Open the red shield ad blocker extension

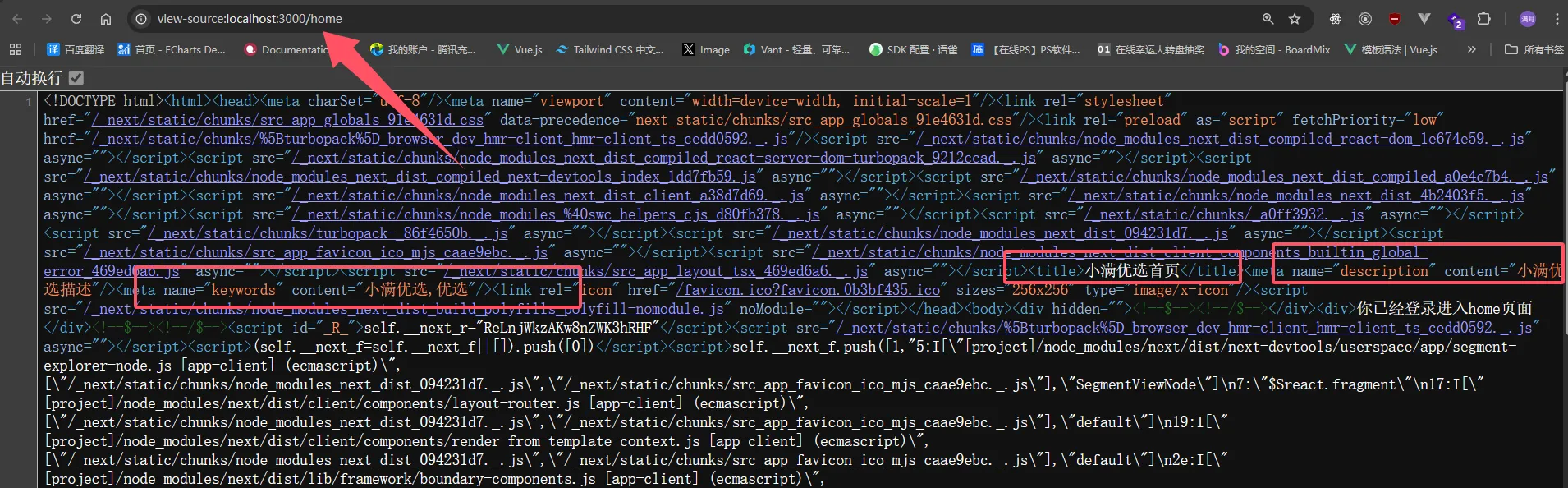(1395, 18)
